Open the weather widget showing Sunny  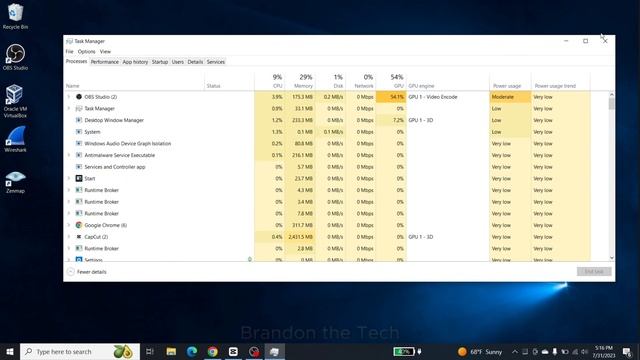coord(480,351)
